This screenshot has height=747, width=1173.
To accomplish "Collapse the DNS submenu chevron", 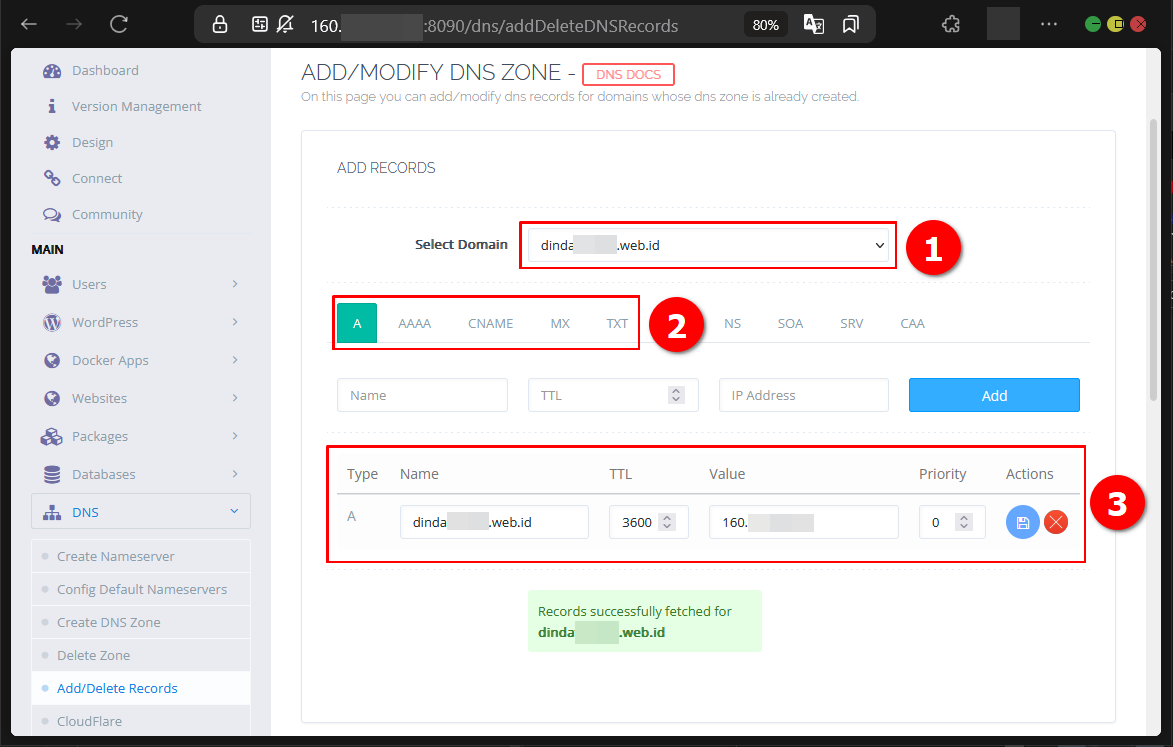I will 234,511.
